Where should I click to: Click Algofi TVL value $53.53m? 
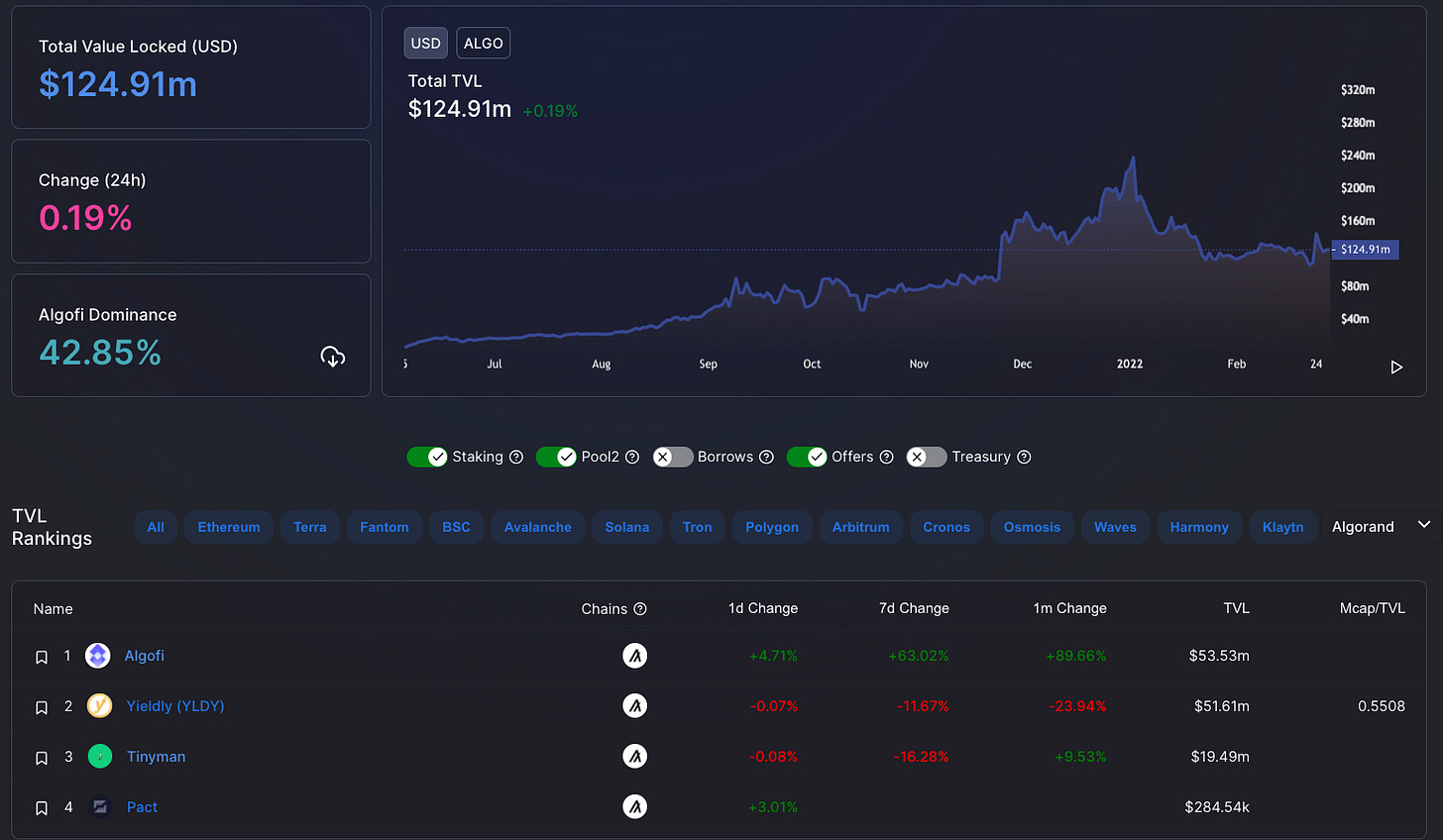(x=1219, y=656)
